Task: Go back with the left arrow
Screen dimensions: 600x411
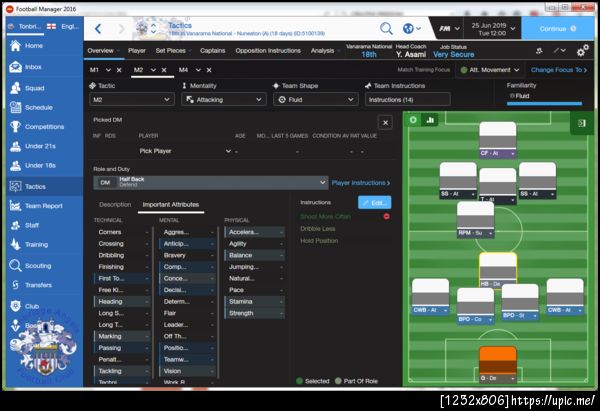Action: [98, 29]
